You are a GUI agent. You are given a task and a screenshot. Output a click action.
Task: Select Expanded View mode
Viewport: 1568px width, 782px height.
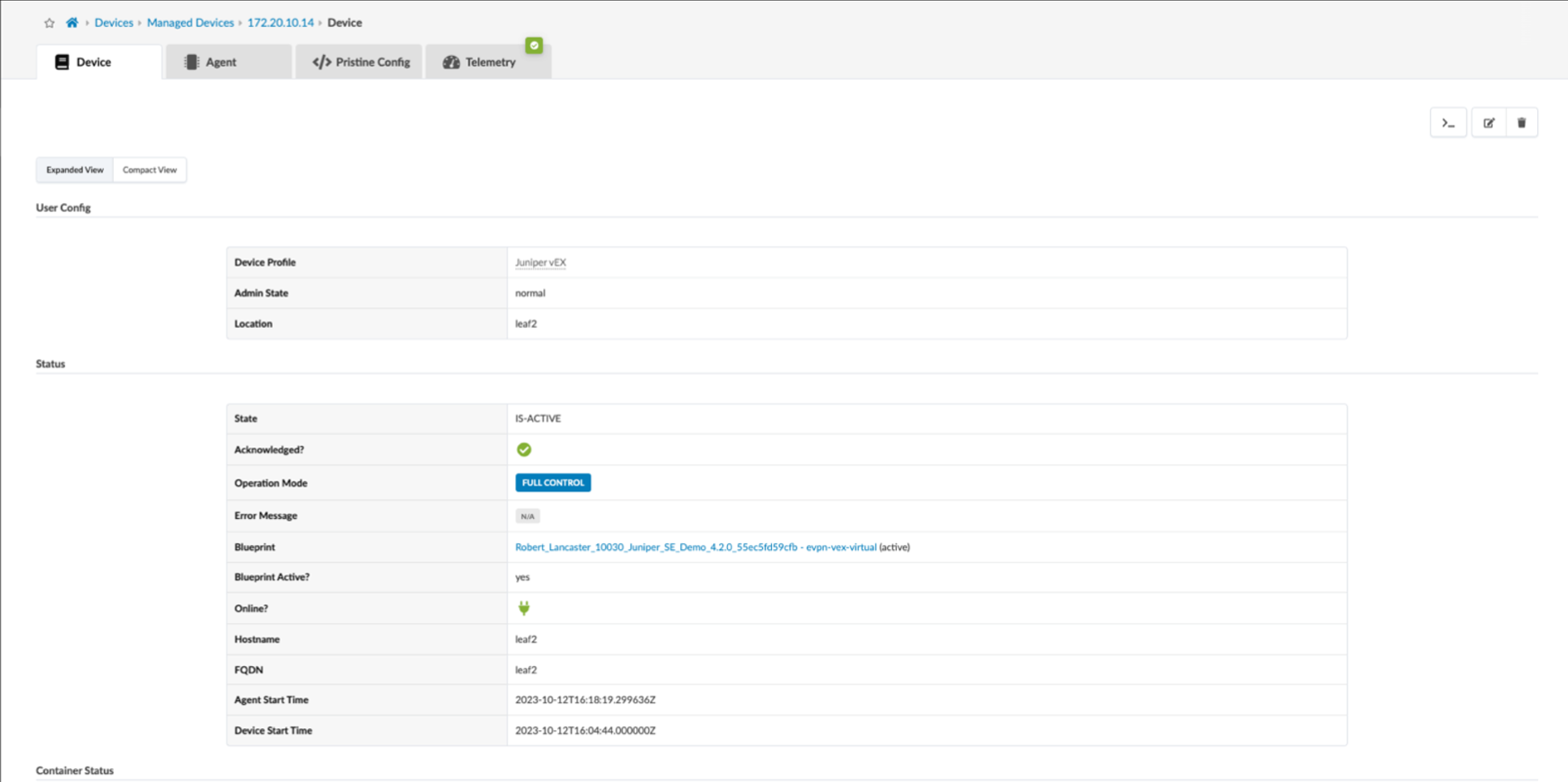(x=75, y=170)
